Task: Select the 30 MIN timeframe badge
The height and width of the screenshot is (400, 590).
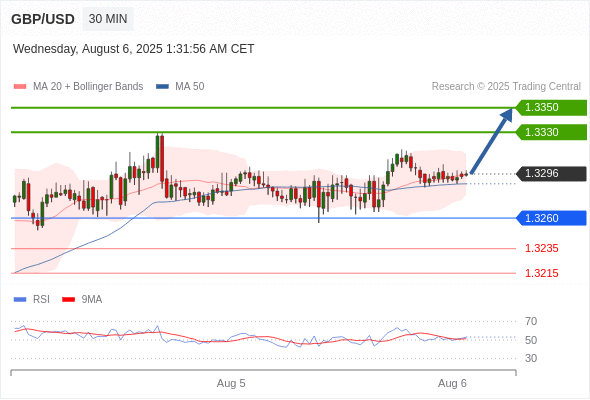Action: [x=108, y=19]
